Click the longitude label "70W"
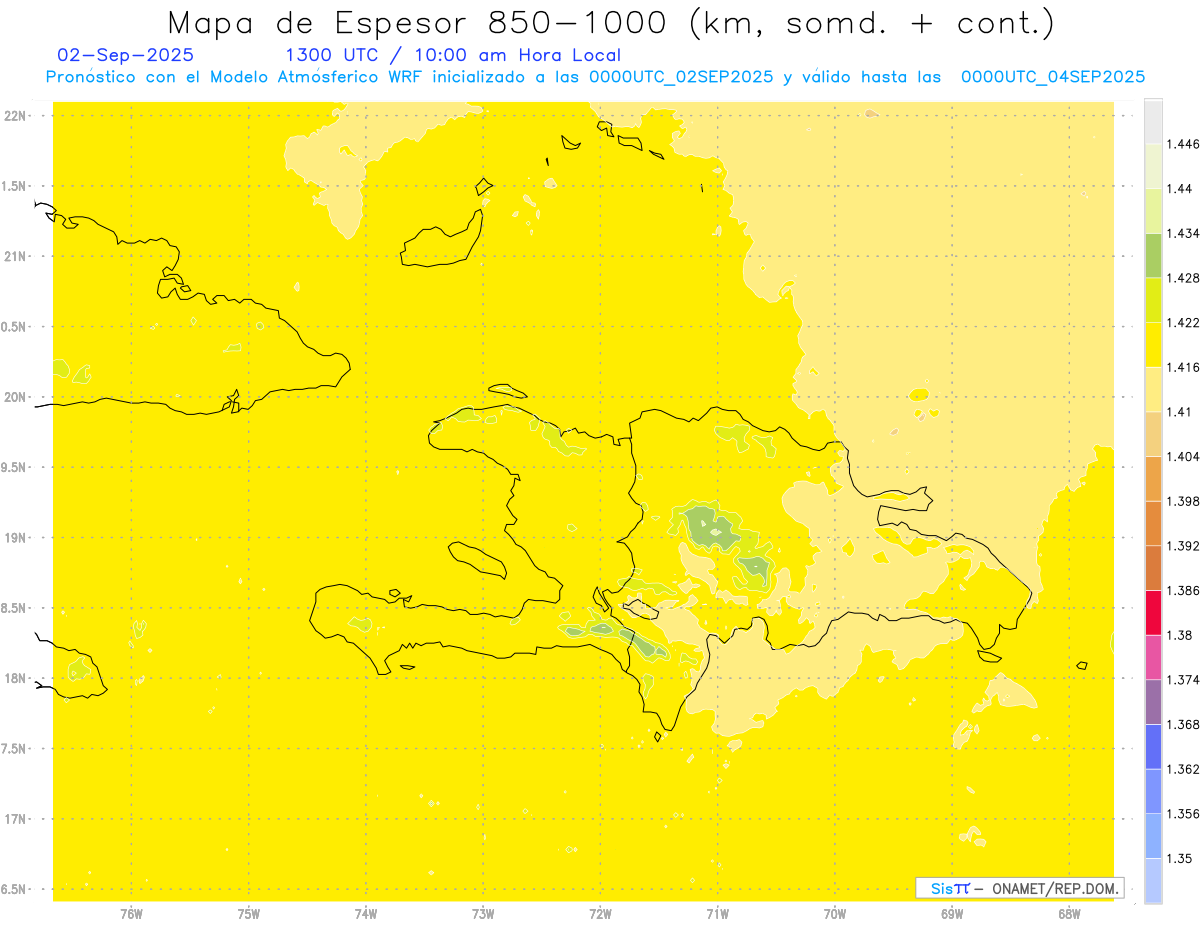 pos(834,914)
